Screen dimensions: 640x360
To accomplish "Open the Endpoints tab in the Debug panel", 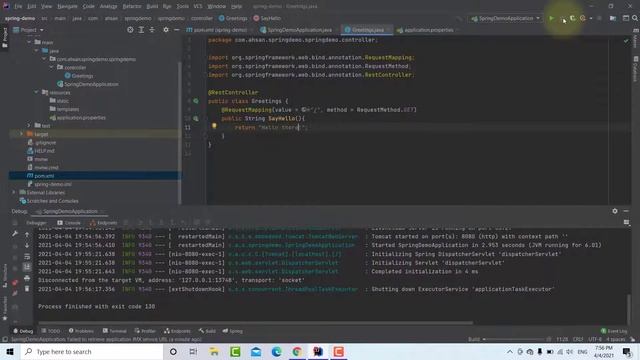I will (x=104, y=223).
